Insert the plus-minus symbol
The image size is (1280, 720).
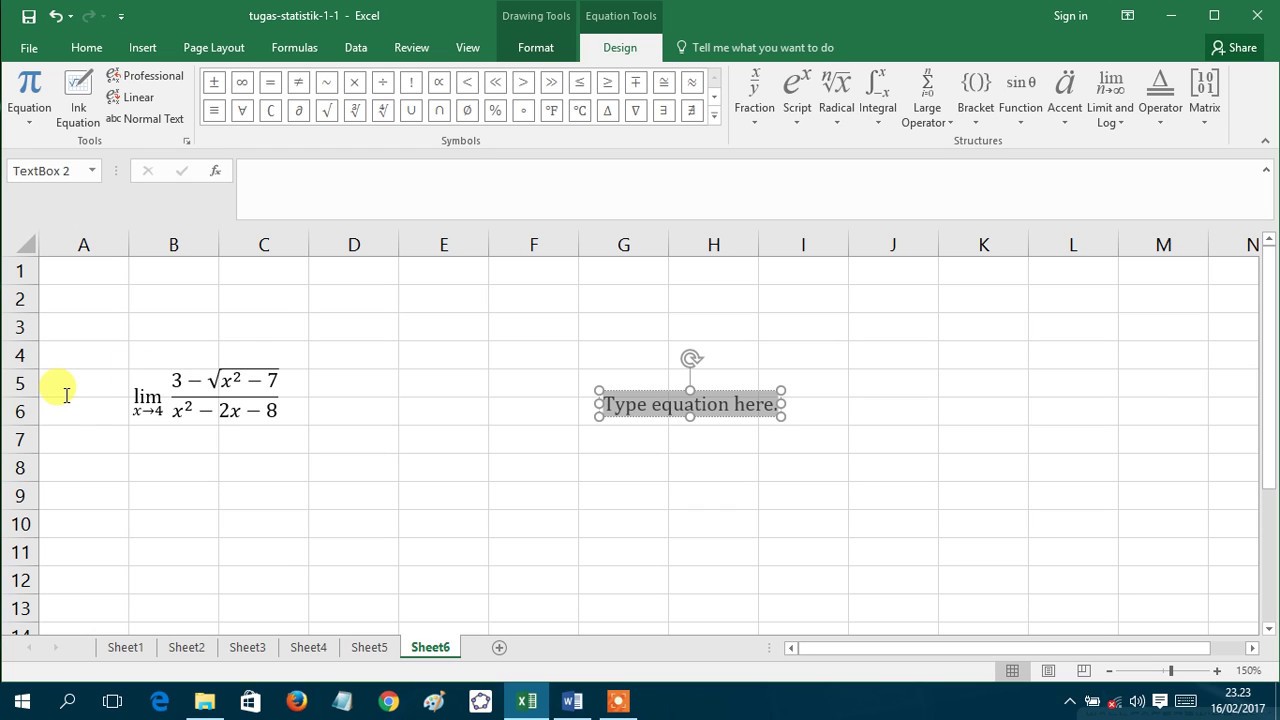point(214,82)
